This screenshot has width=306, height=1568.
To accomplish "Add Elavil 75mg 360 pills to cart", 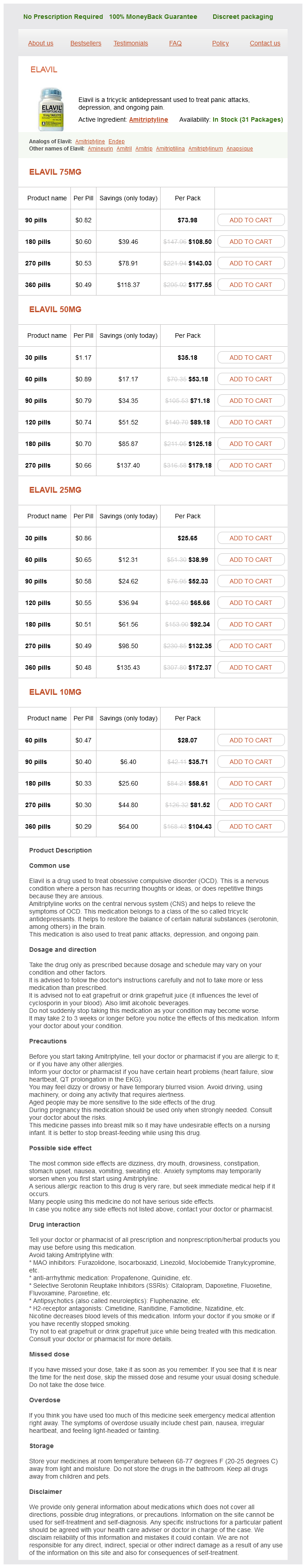I will point(251,285).
